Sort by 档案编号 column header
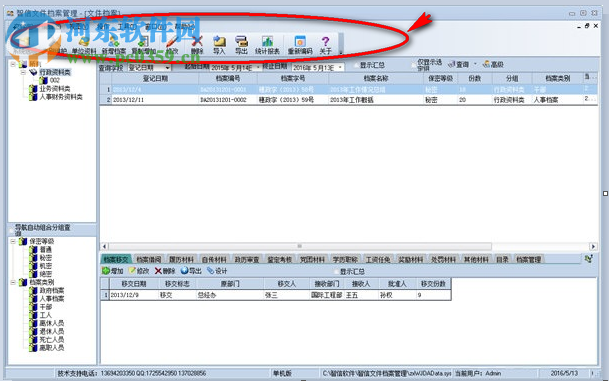 [x=228, y=78]
